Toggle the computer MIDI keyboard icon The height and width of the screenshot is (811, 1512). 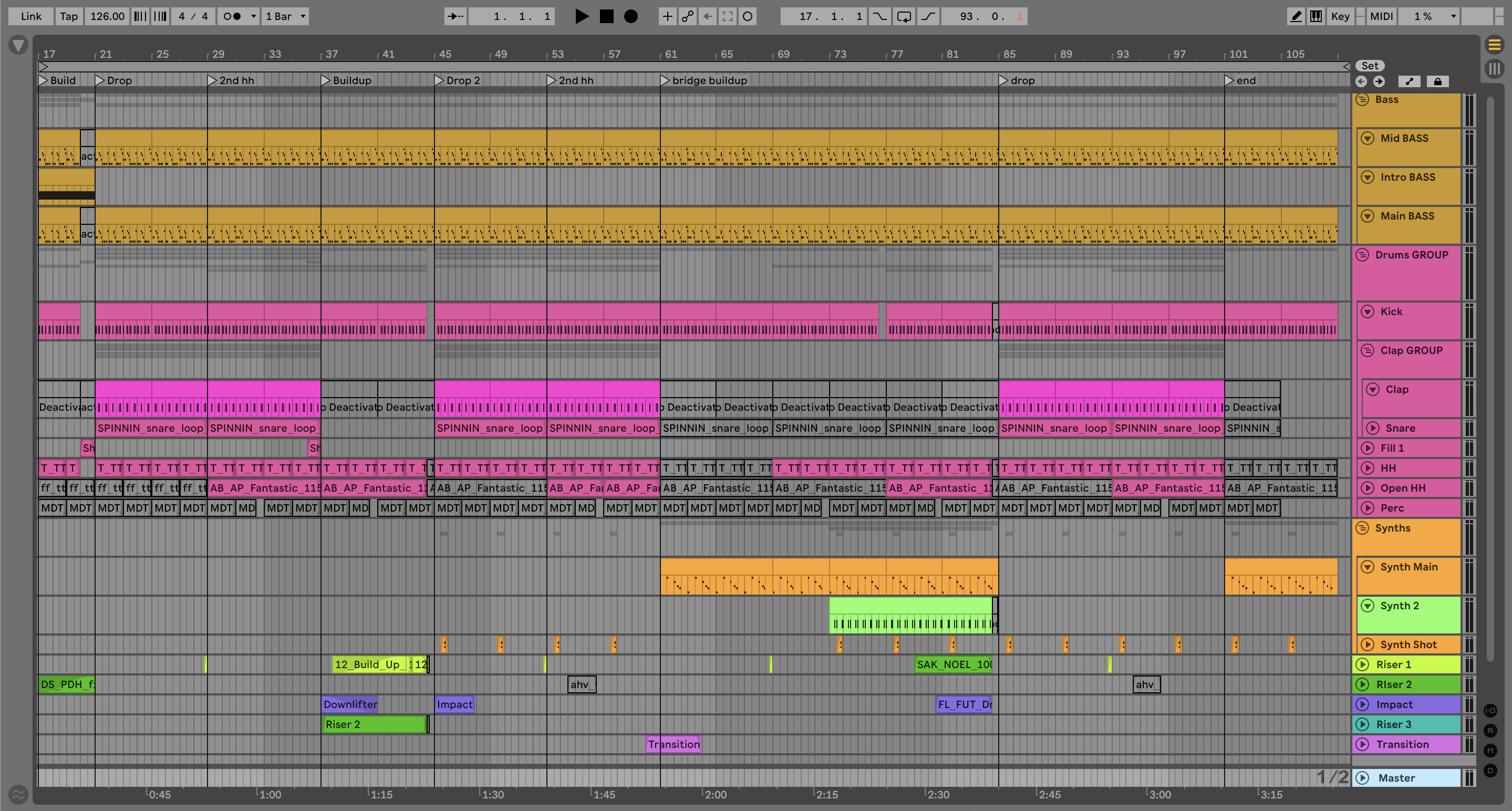click(1316, 16)
